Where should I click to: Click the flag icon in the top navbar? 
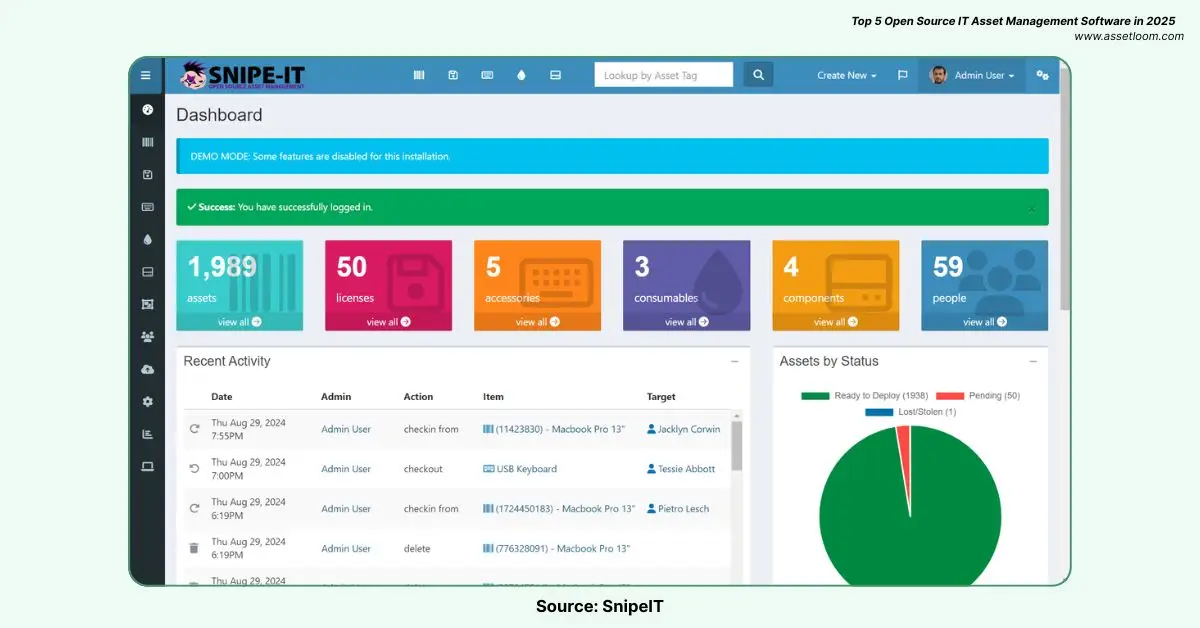(x=902, y=74)
